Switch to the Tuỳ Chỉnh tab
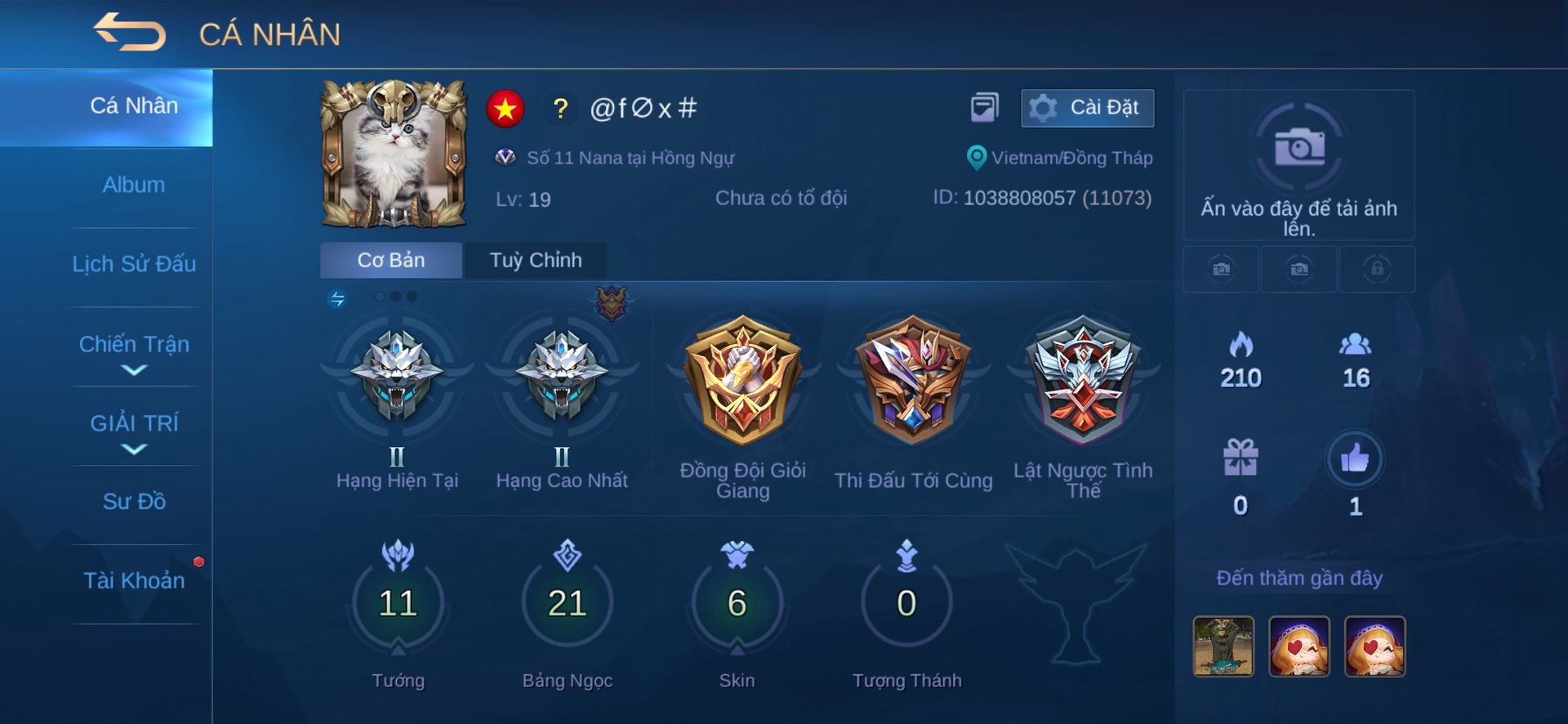This screenshot has height=724, width=1568. click(x=536, y=260)
